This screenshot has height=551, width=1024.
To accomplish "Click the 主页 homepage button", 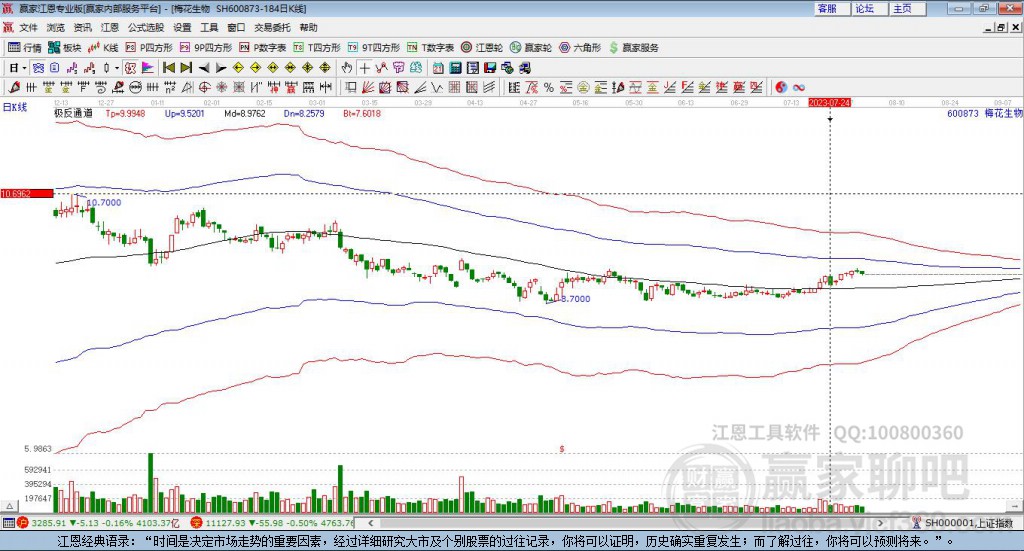I will tap(908, 8).
